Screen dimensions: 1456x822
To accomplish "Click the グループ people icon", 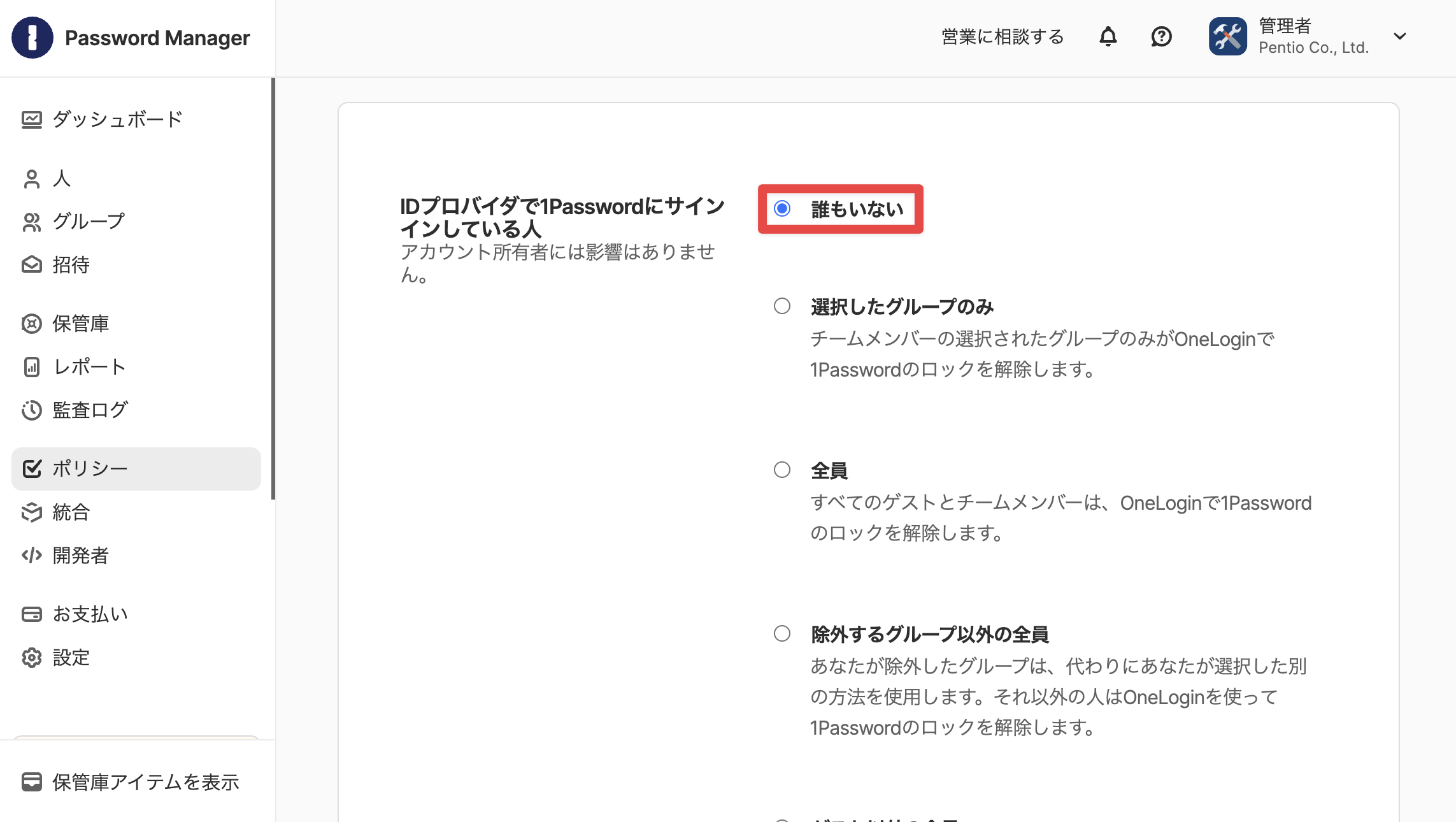I will (x=32, y=222).
